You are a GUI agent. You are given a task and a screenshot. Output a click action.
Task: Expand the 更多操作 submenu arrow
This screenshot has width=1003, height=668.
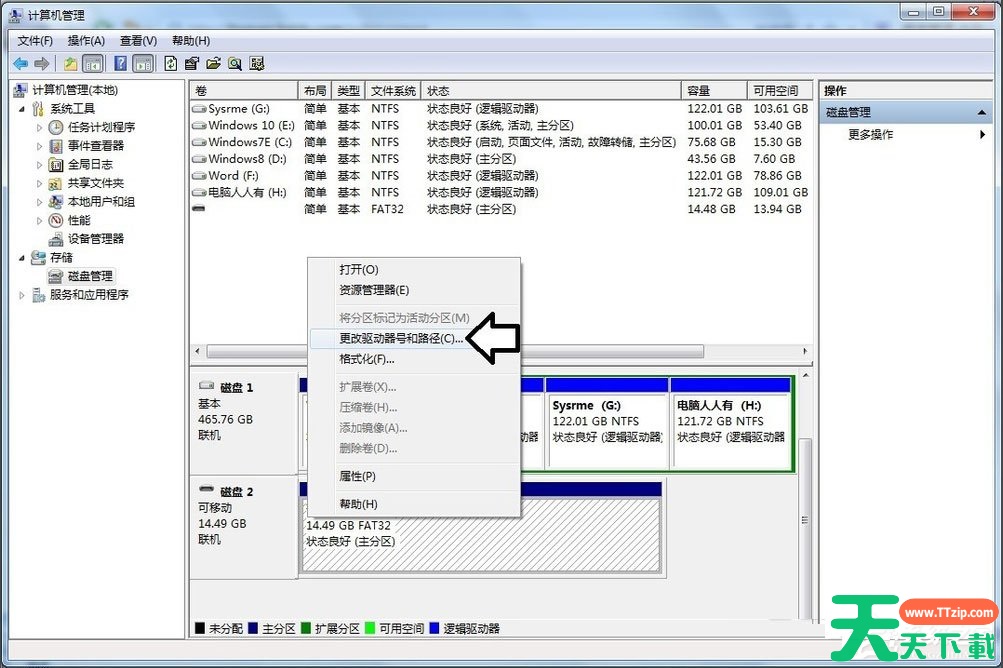(x=982, y=135)
